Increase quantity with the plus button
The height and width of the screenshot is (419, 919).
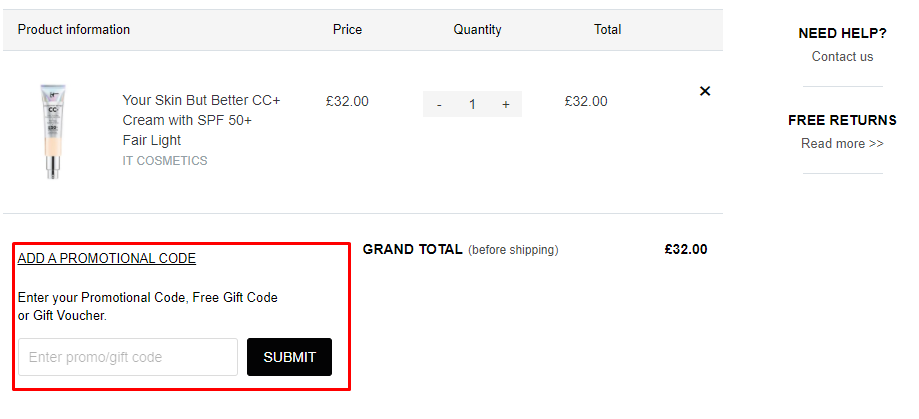coord(506,104)
